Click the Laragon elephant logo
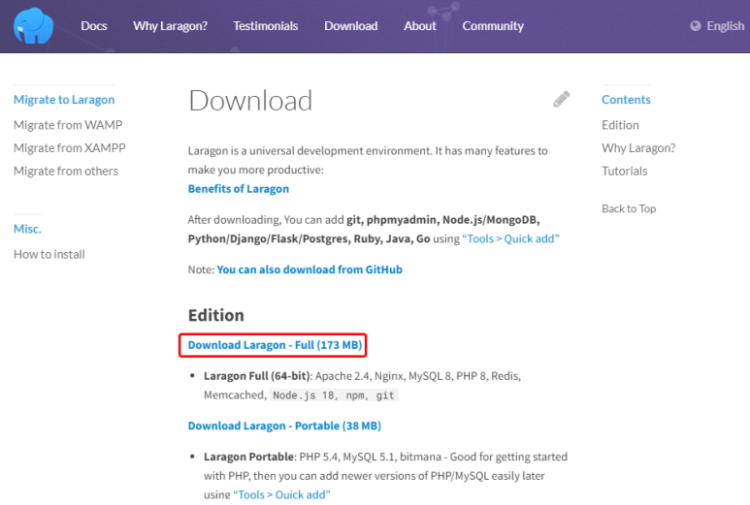This screenshot has height=505, width=750. click(33, 26)
